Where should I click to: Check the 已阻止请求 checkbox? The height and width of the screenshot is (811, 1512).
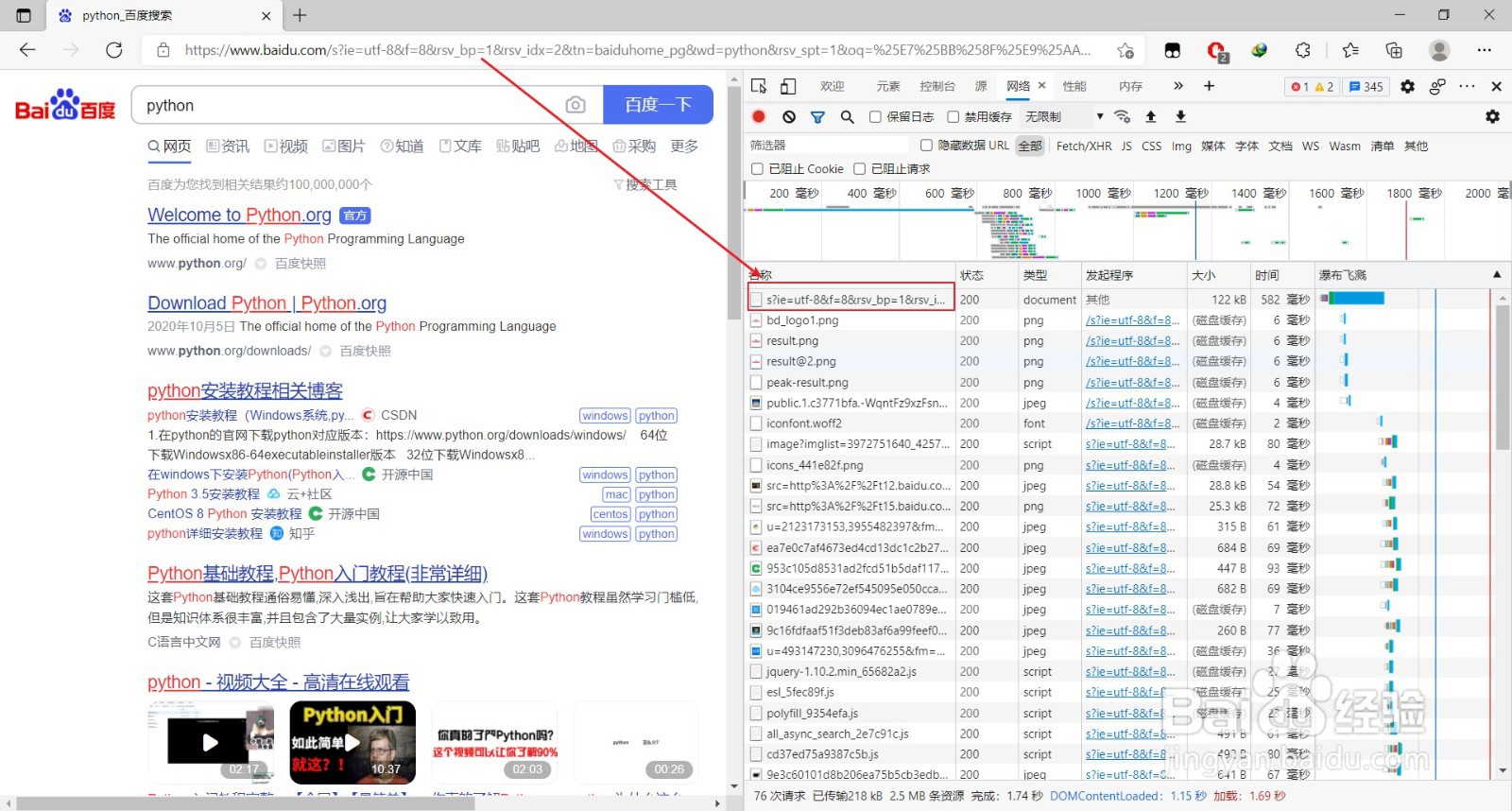coord(859,168)
